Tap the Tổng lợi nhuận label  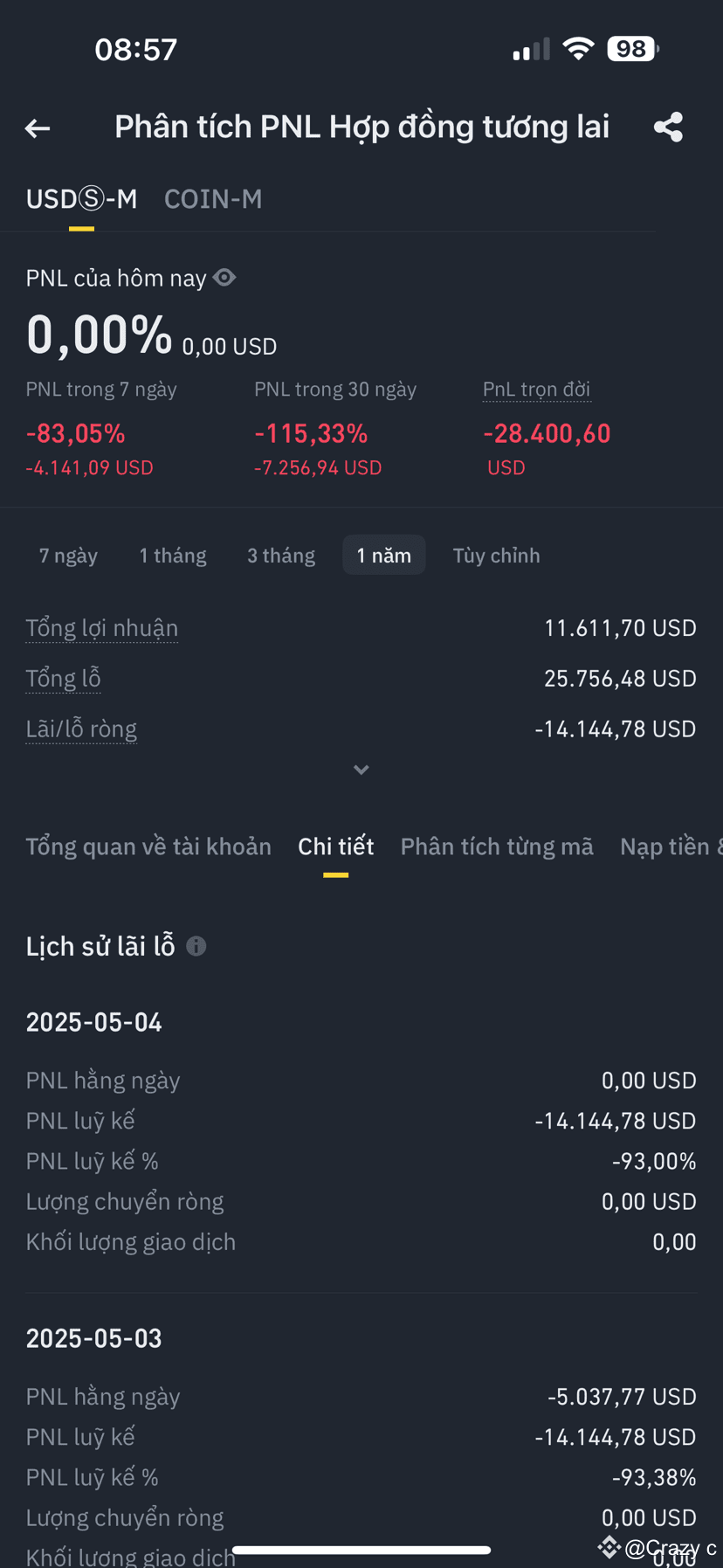(x=102, y=628)
